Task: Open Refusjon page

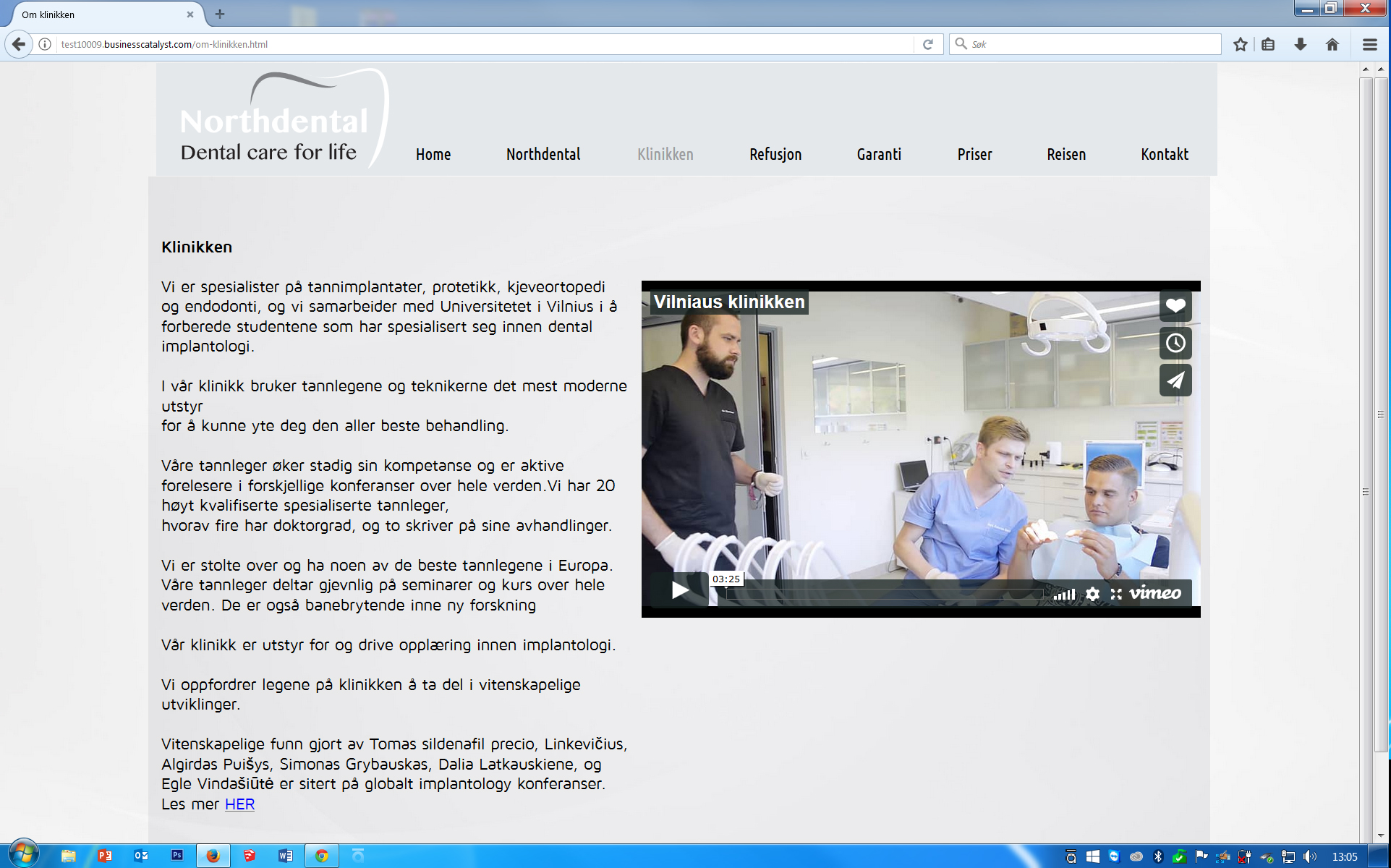Action: point(775,154)
